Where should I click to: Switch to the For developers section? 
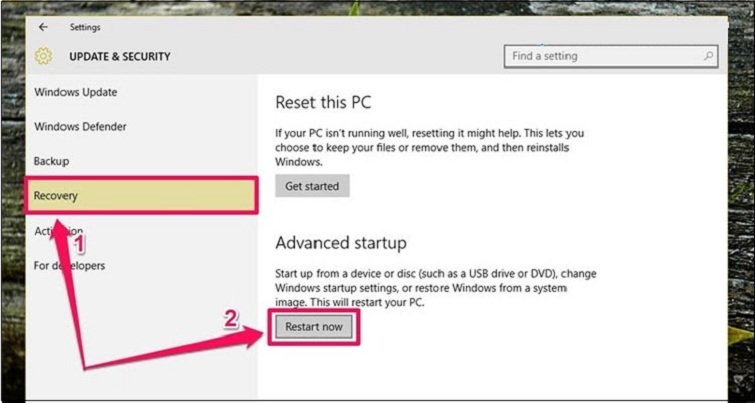click(x=69, y=266)
